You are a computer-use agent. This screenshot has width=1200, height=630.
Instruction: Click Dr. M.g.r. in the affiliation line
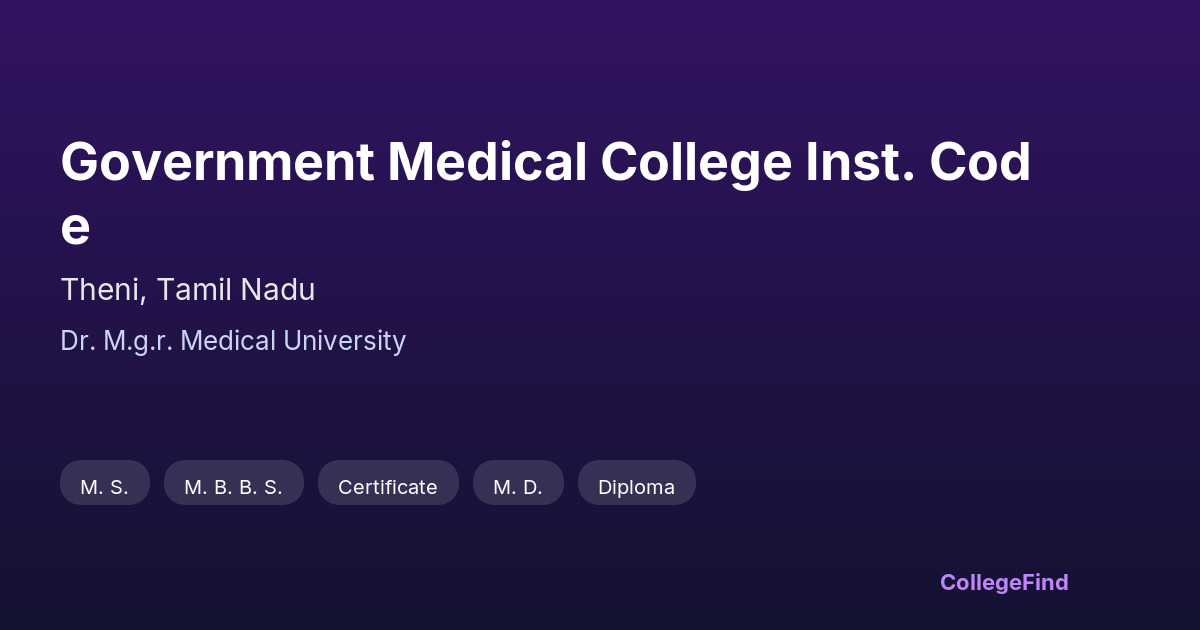117,341
